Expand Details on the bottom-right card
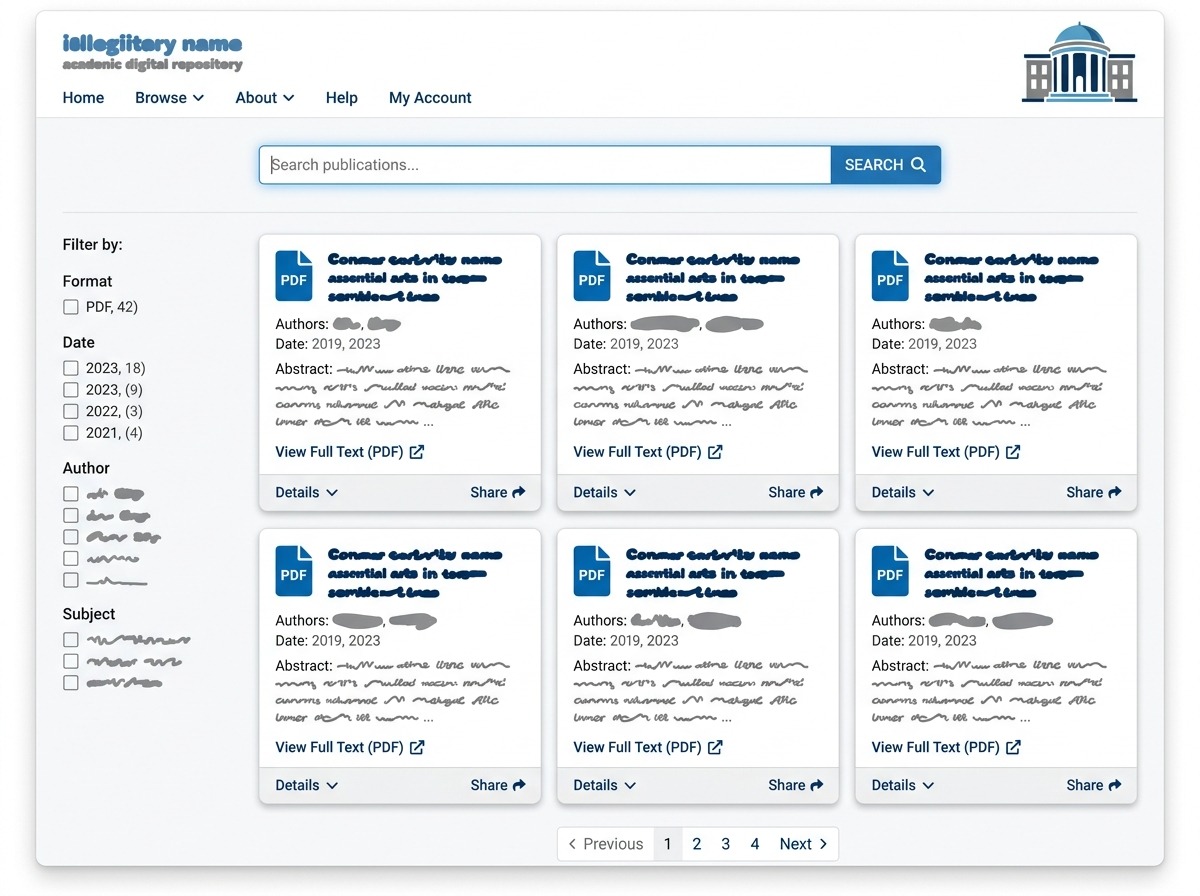This screenshot has width=1200, height=896. [x=903, y=785]
